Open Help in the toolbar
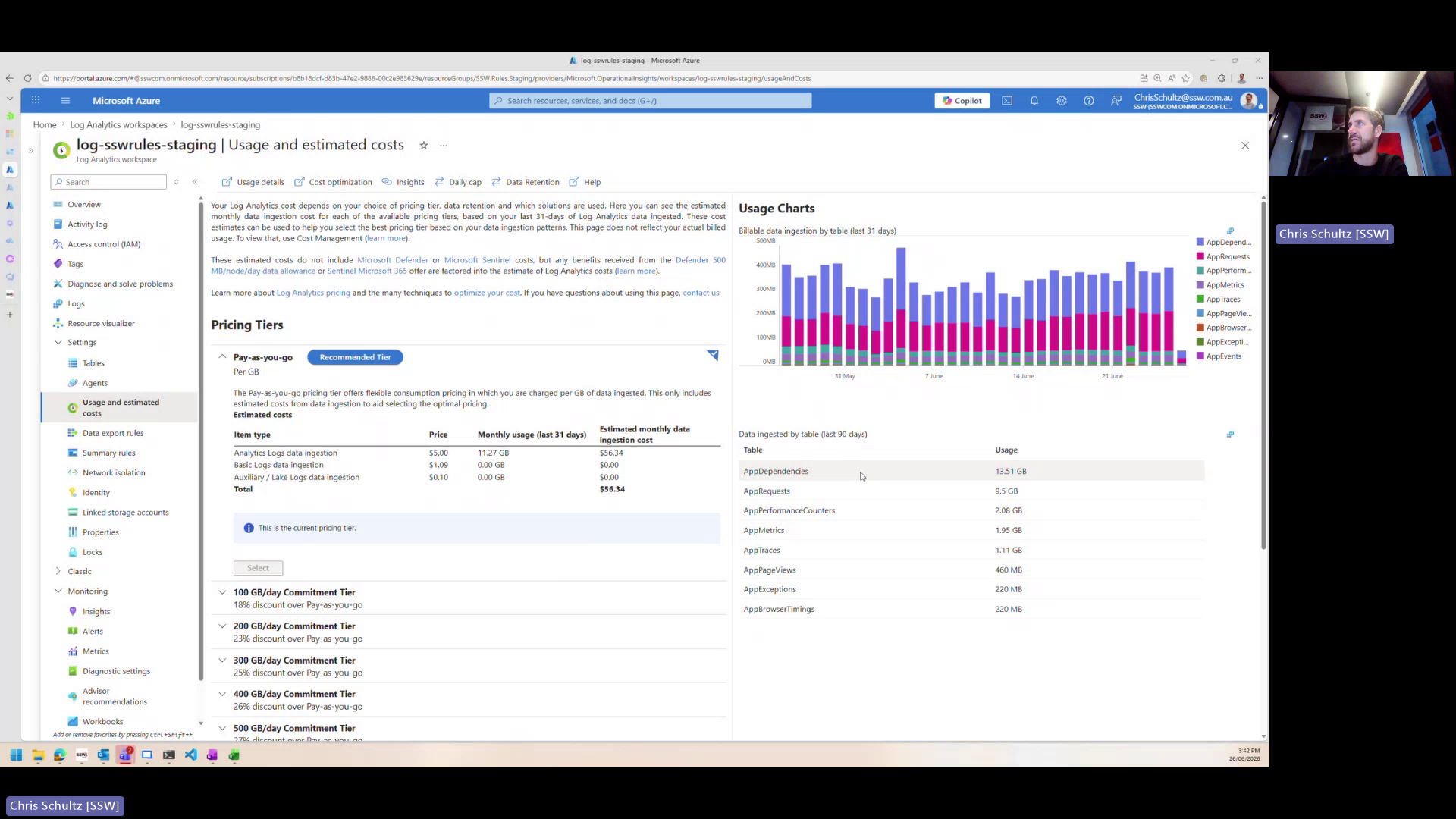Viewport: 1456px width, 819px height. pos(585,182)
